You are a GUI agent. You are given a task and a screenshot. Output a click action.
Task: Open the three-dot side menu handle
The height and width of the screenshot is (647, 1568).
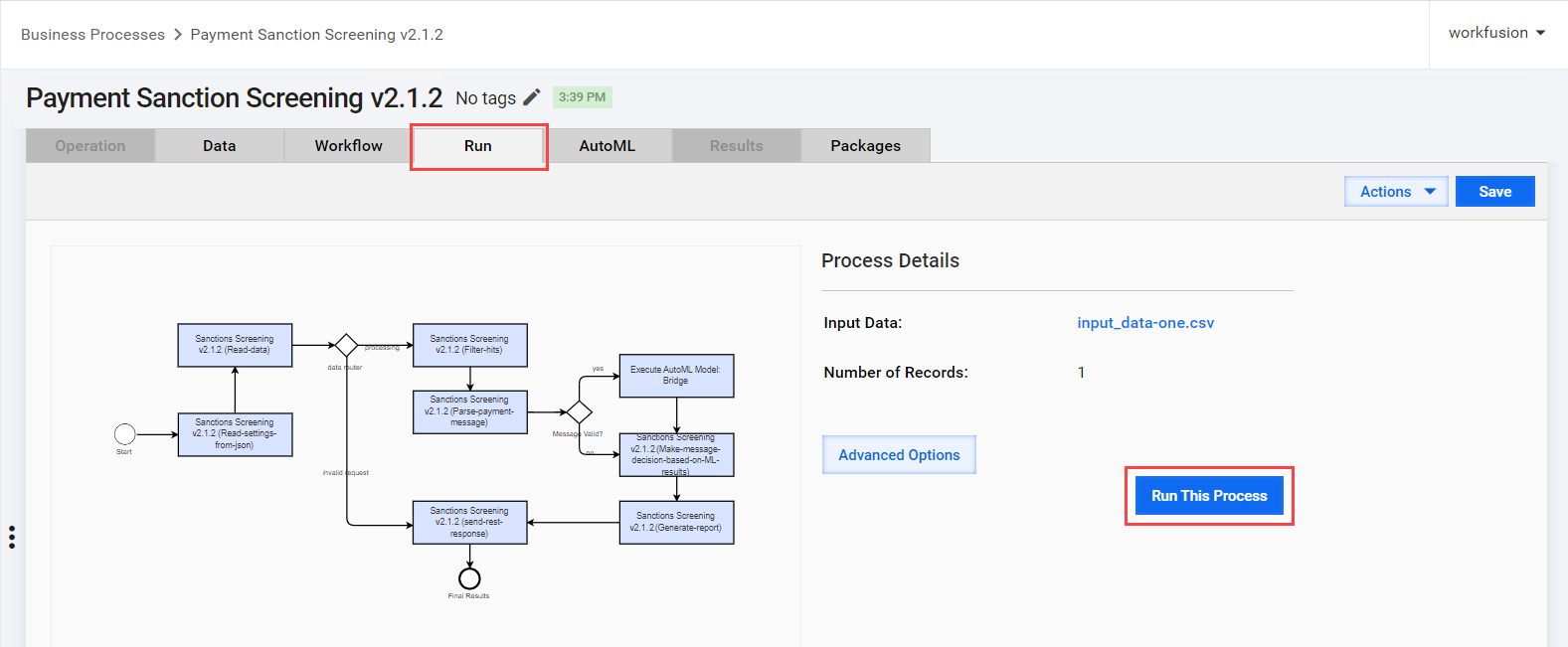coord(12,537)
